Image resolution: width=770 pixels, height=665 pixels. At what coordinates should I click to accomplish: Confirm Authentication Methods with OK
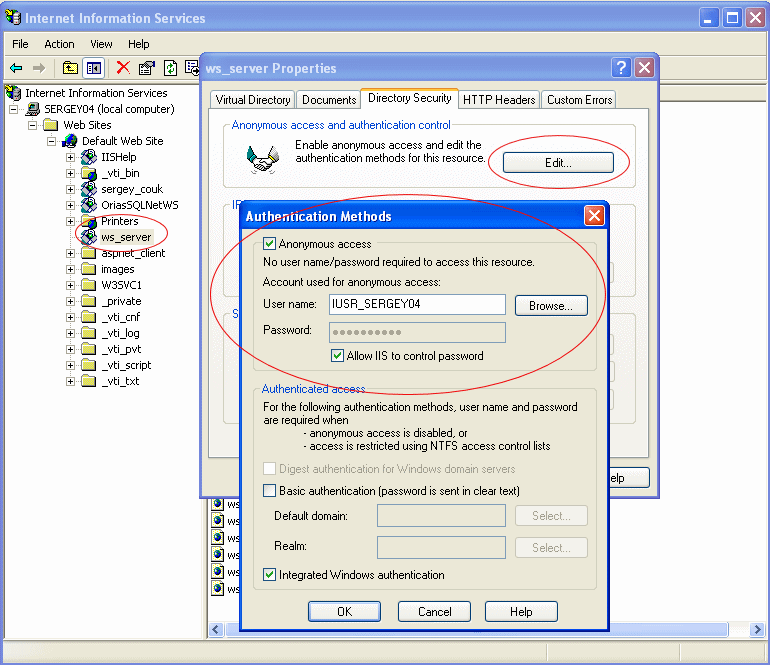[344, 611]
